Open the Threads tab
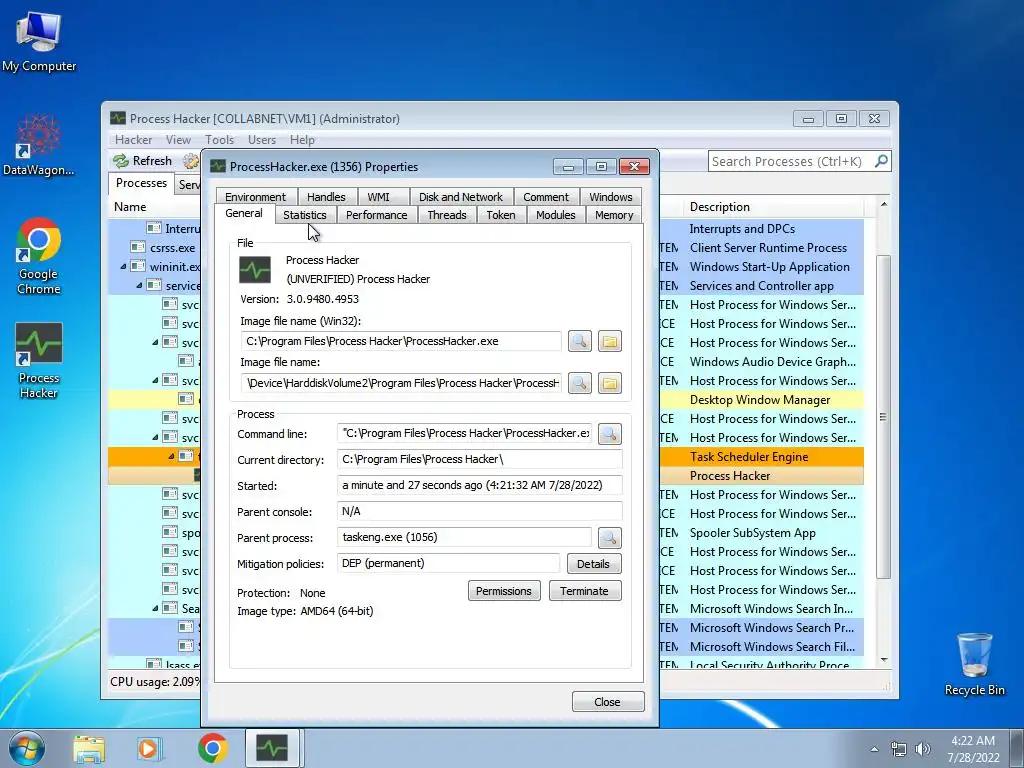1024x768 pixels. (x=447, y=215)
